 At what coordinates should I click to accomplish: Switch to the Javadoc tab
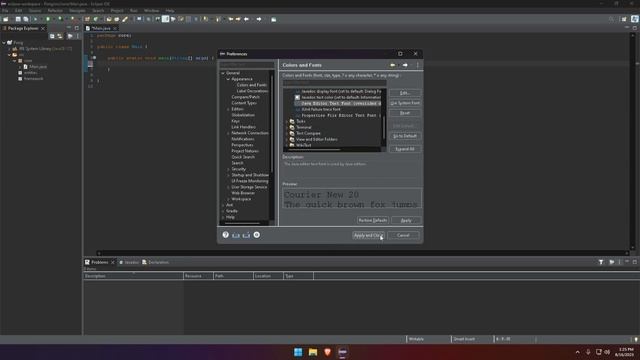point(129,262)
